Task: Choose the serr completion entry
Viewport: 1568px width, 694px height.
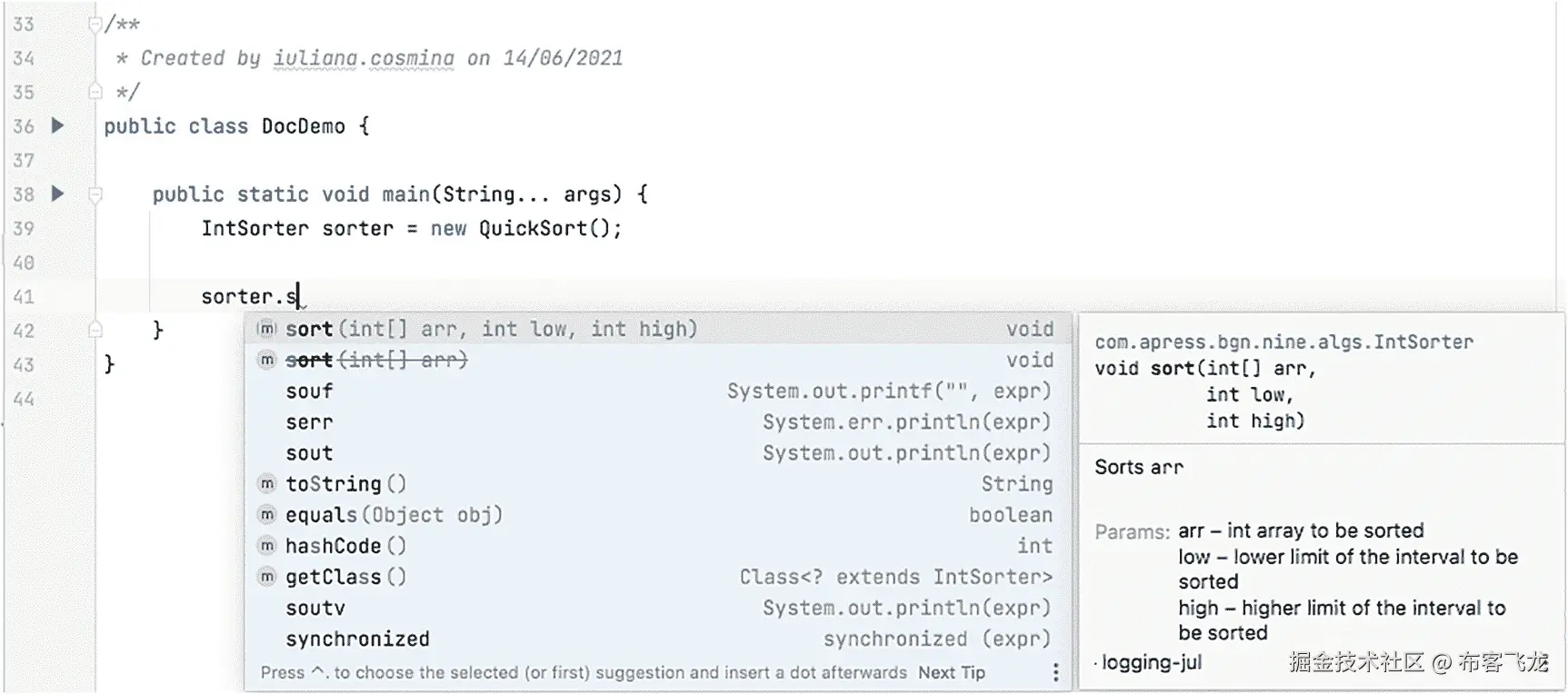Action: [309, 422]
